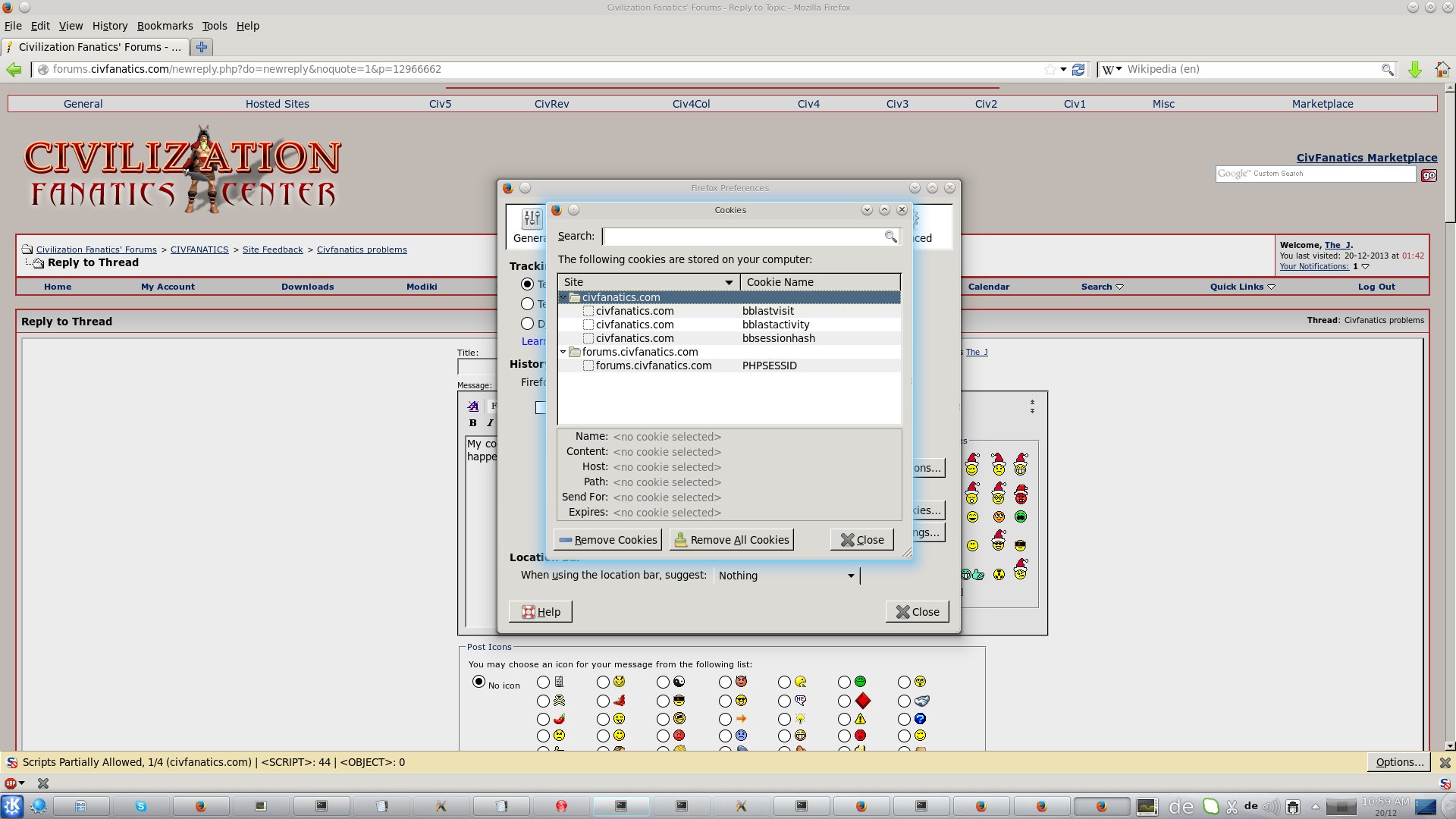This screenshot has height=819, width=1456.
Task: Click the browser URL address field
Action: coord(546,70)
